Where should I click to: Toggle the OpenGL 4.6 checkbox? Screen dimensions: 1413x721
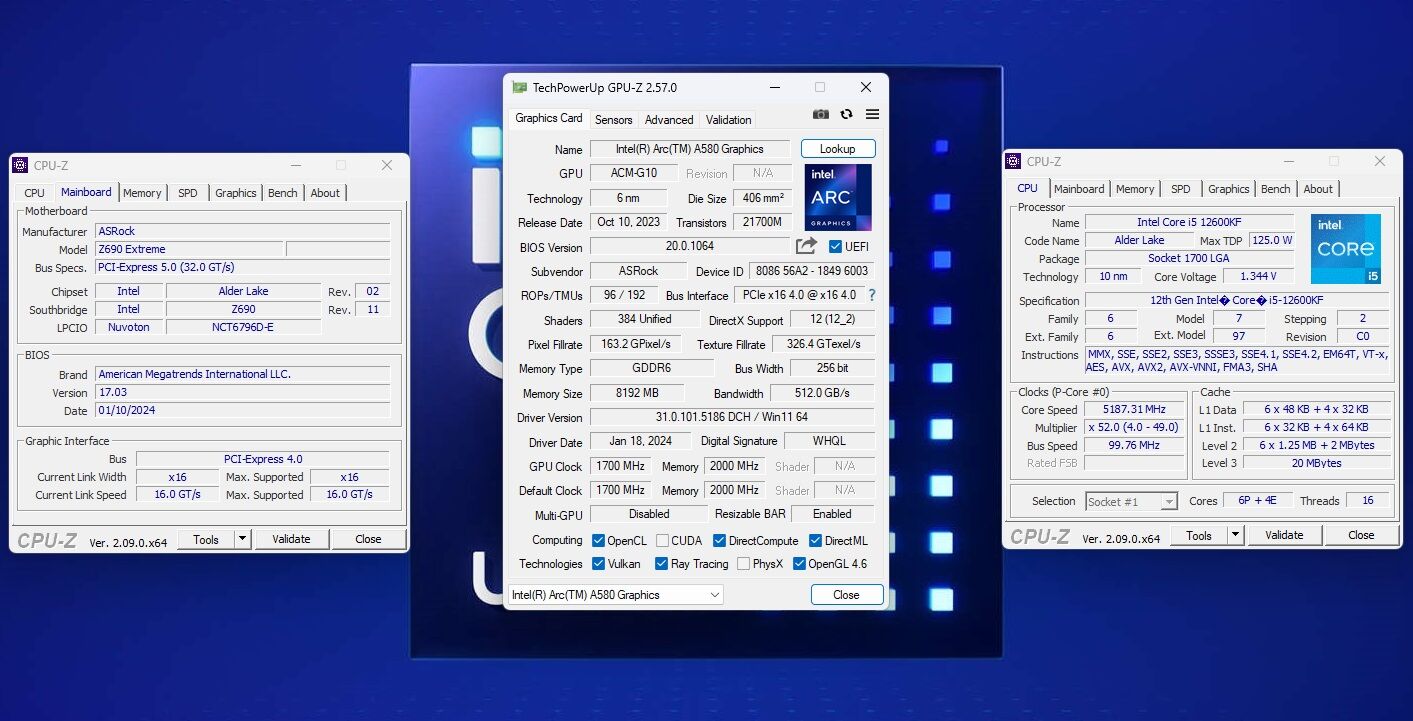coord(799,564)
